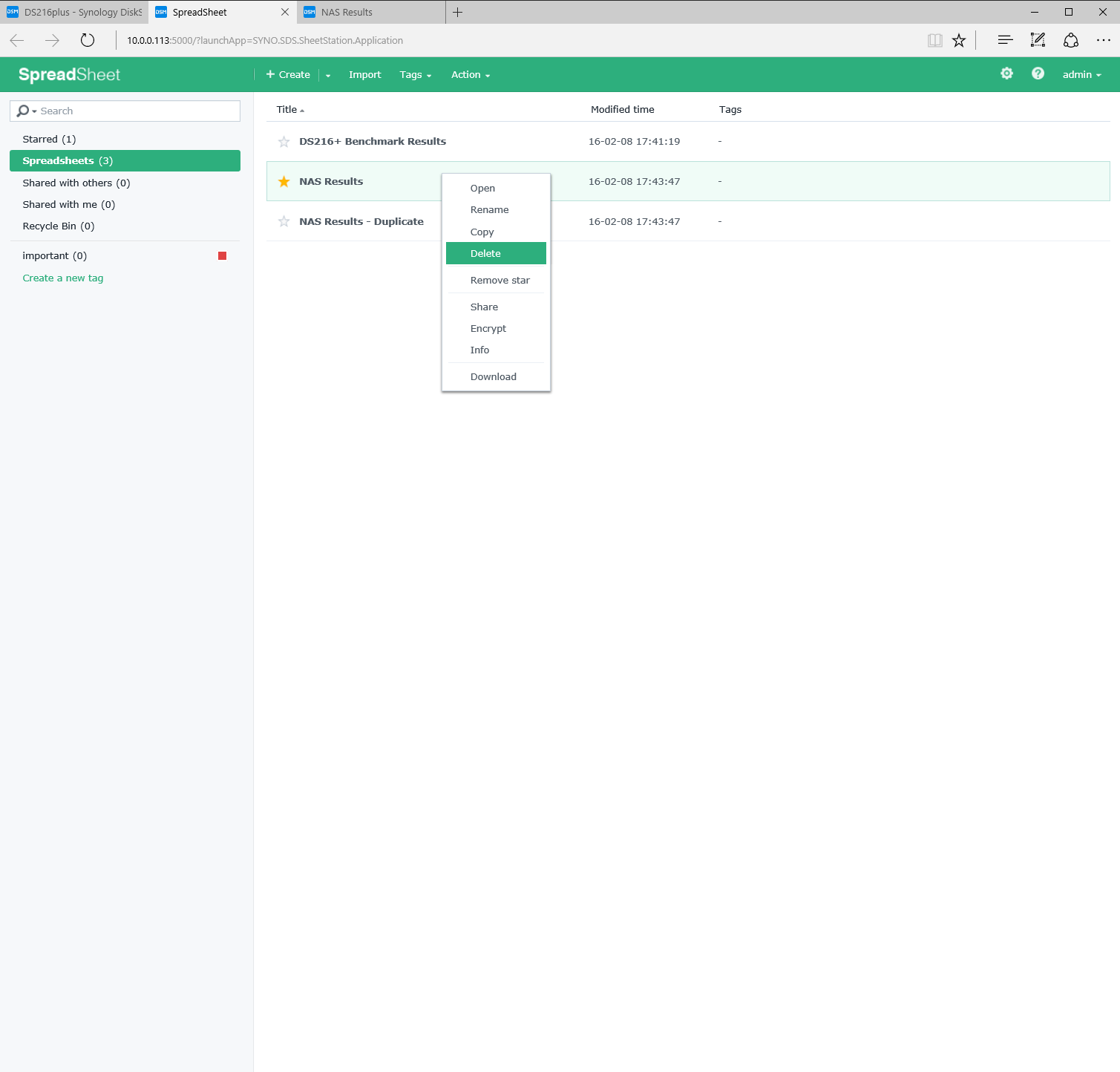
Task: Open browser more options ellipsis
Action: [x=1104, y=41]
